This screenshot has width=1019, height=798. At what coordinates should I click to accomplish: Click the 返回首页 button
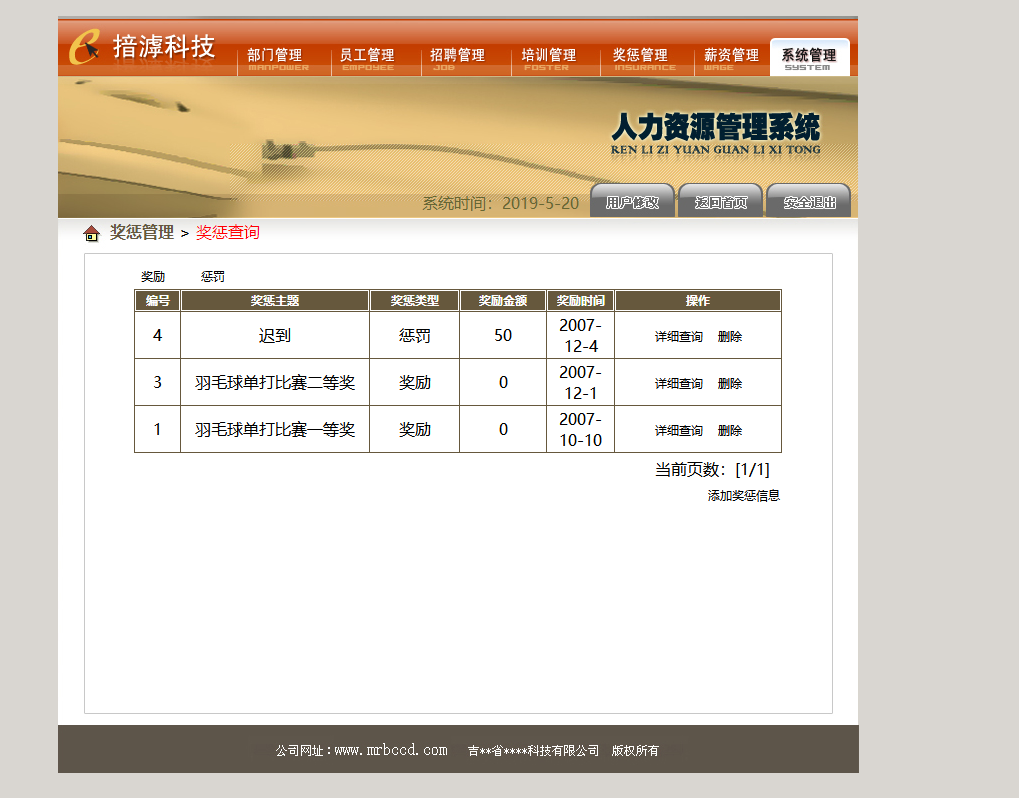click(721, 202)
